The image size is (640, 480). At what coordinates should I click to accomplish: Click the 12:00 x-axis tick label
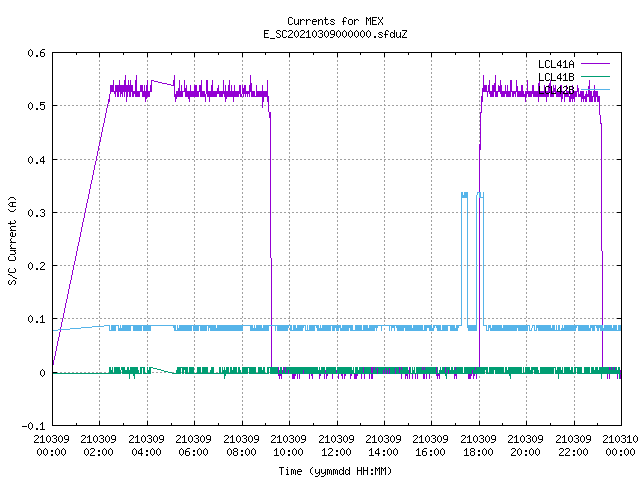[x=336, y=452]
